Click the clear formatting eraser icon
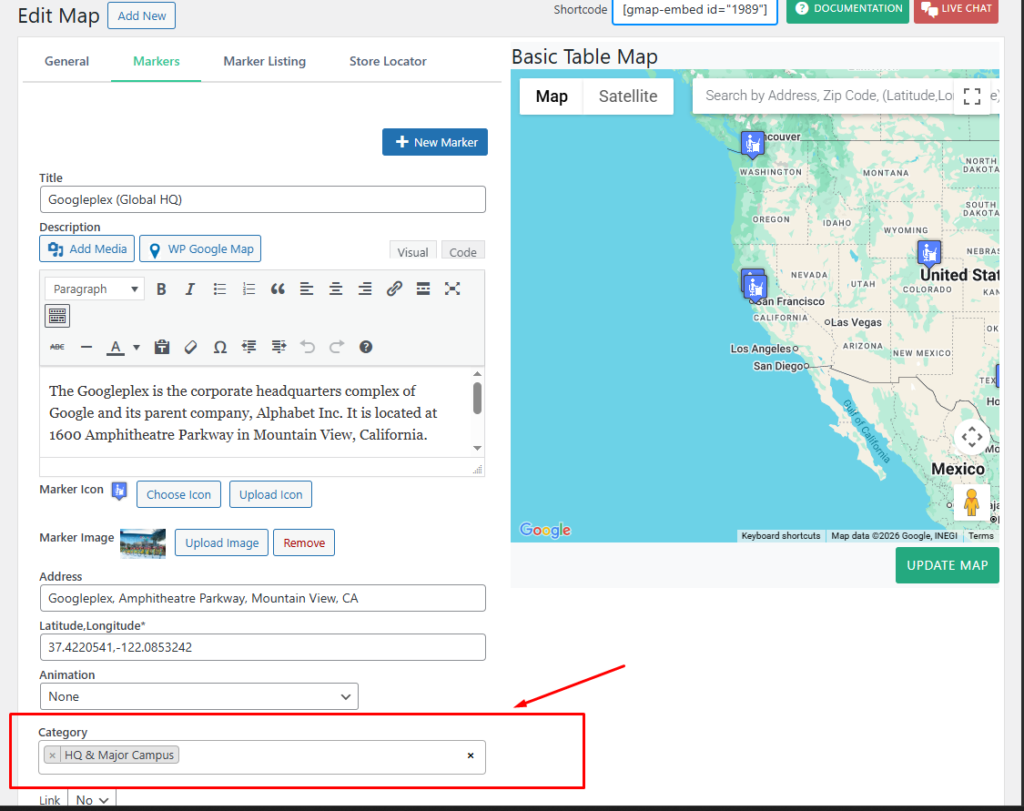Viewport: 1024px width, 811px height. (190, 347)
